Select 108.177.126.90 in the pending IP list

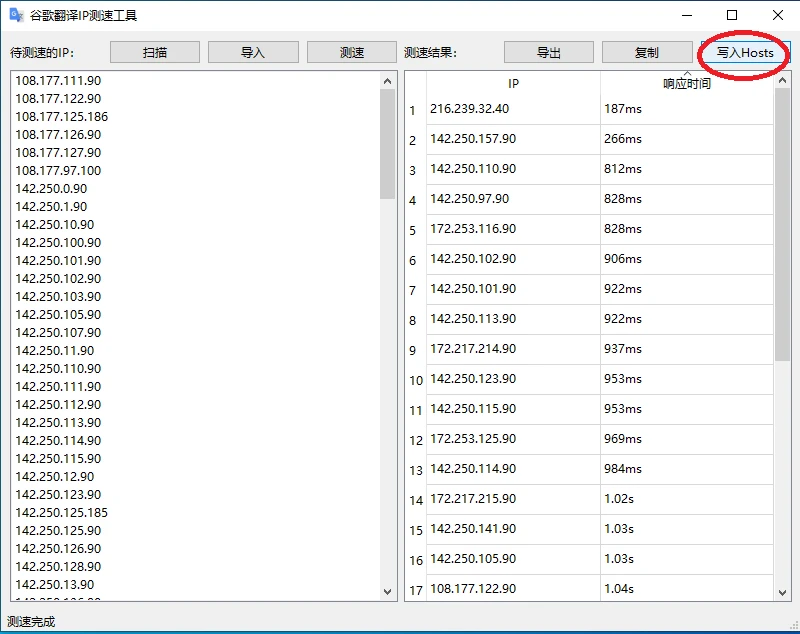pos(58,135)
